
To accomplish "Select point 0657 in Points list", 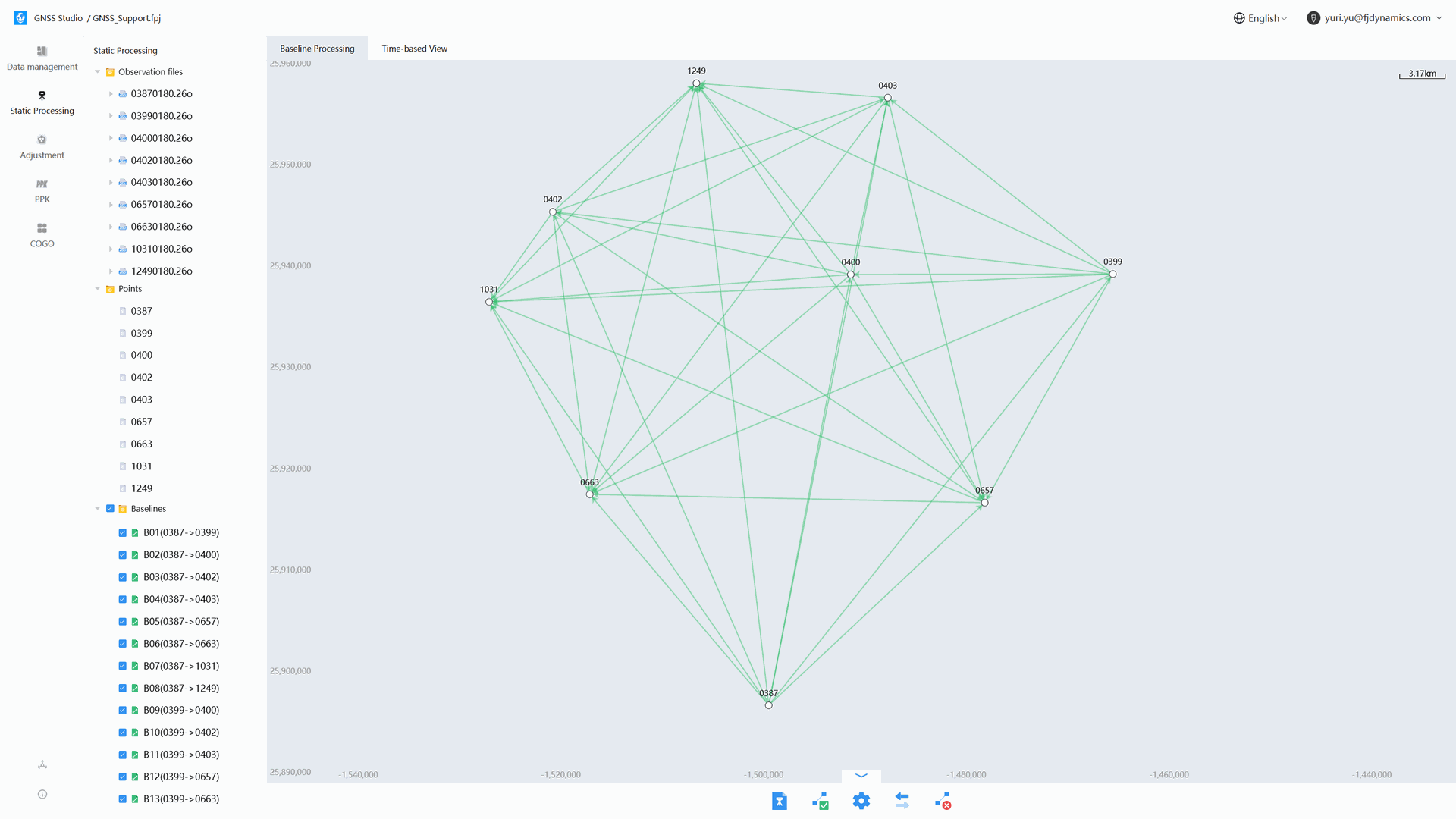I will coord(141,422).
